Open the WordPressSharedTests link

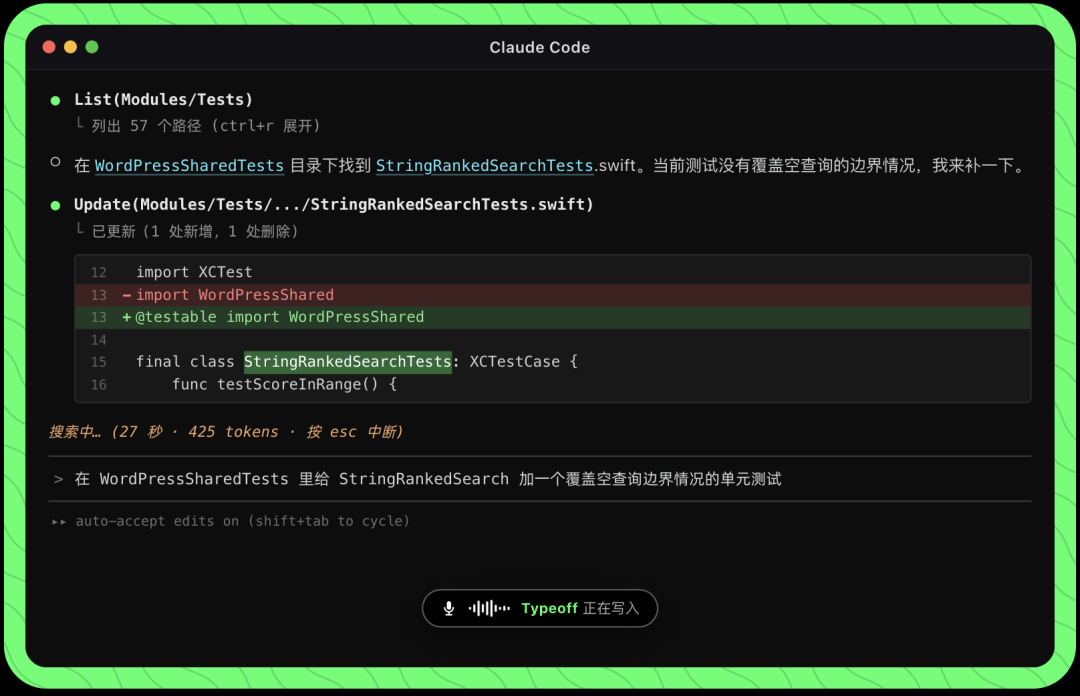pos(189,165)
